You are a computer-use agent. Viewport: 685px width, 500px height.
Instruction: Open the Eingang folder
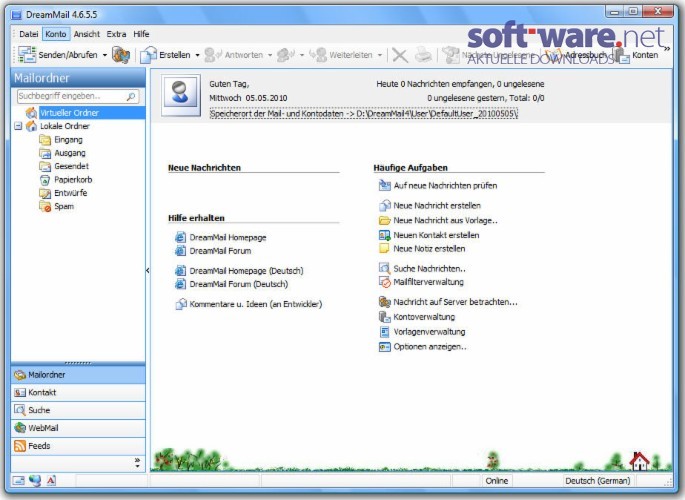click(x=68, y=140)
